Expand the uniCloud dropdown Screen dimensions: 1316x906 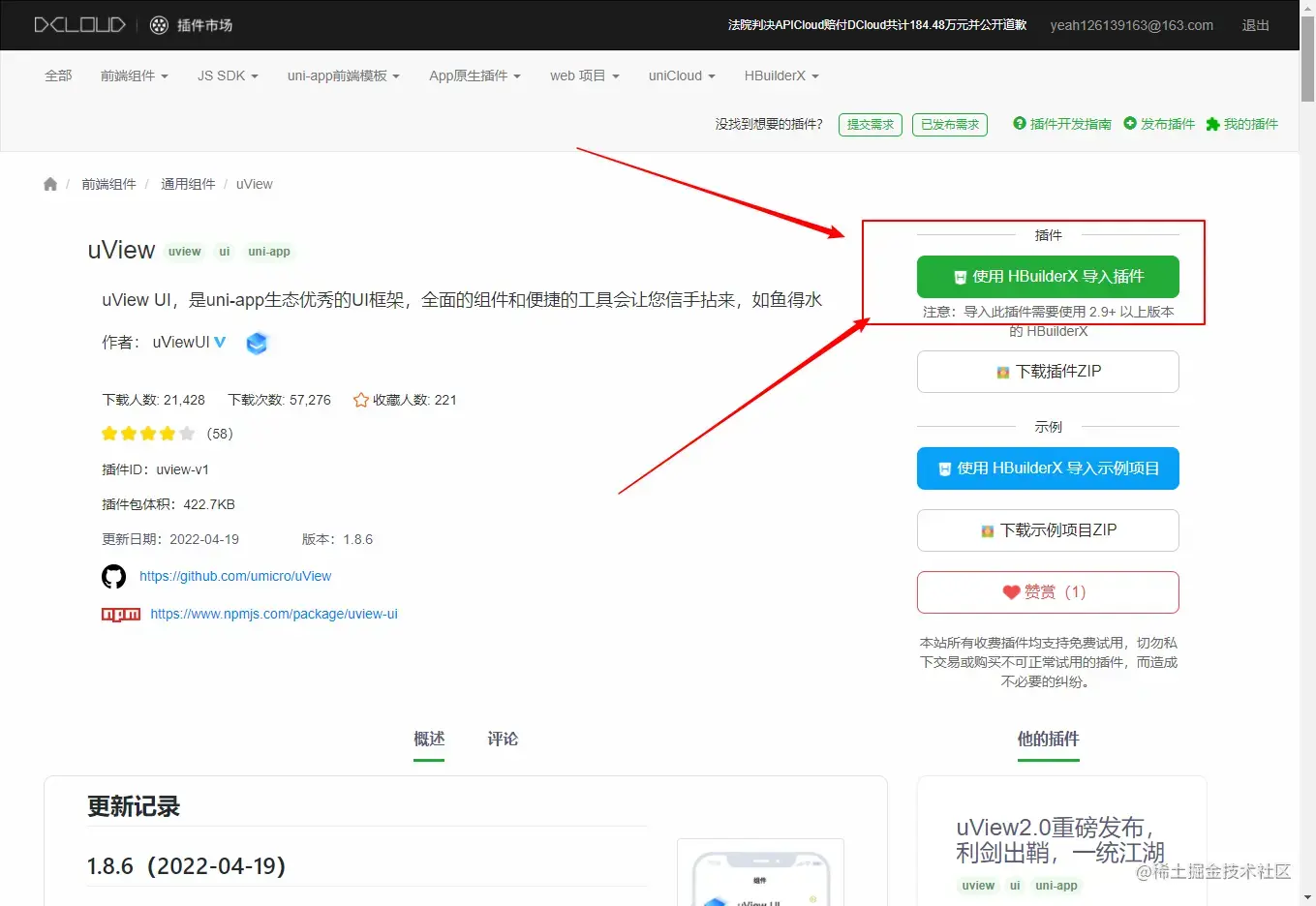681,75
